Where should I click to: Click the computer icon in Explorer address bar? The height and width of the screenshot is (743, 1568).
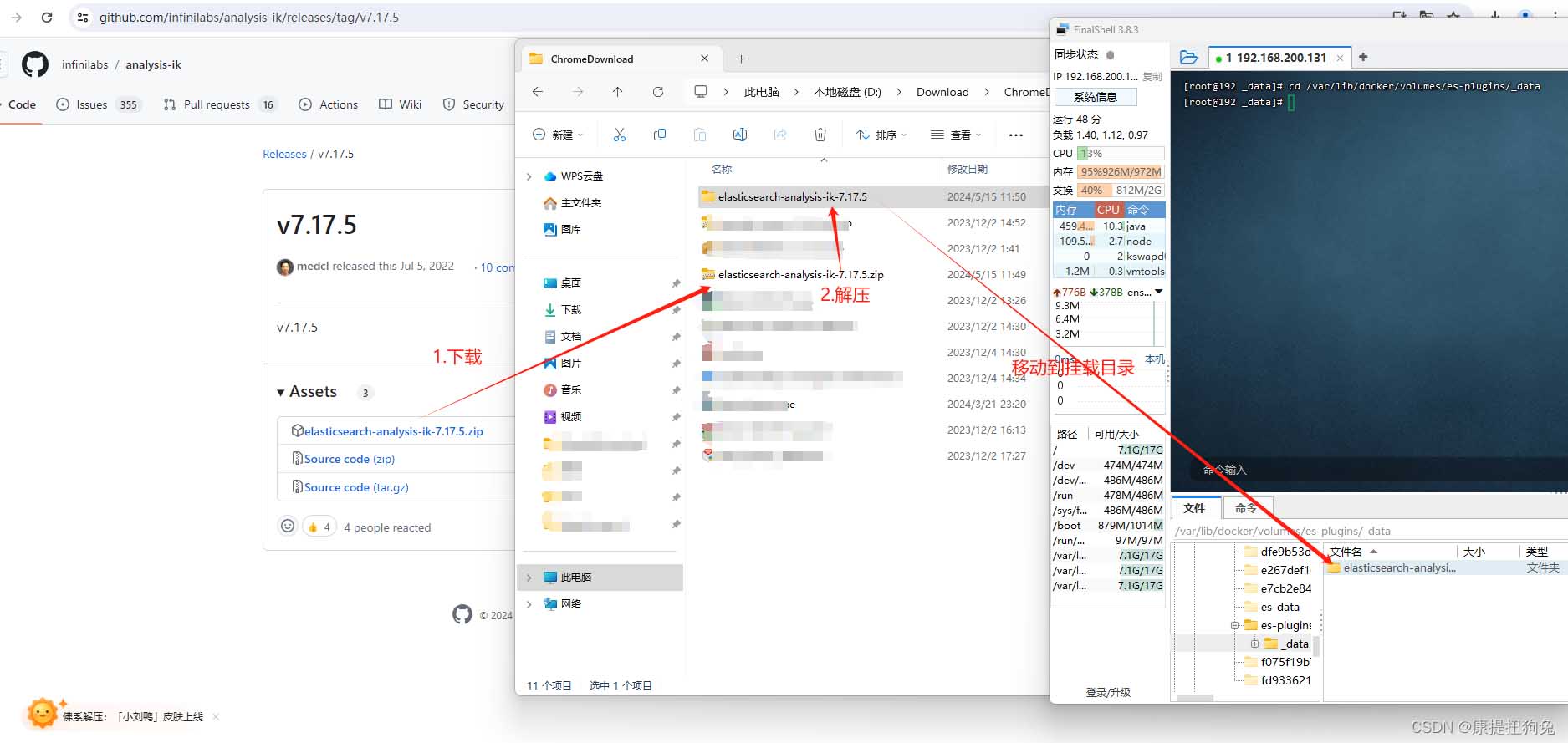coord(701,92)
